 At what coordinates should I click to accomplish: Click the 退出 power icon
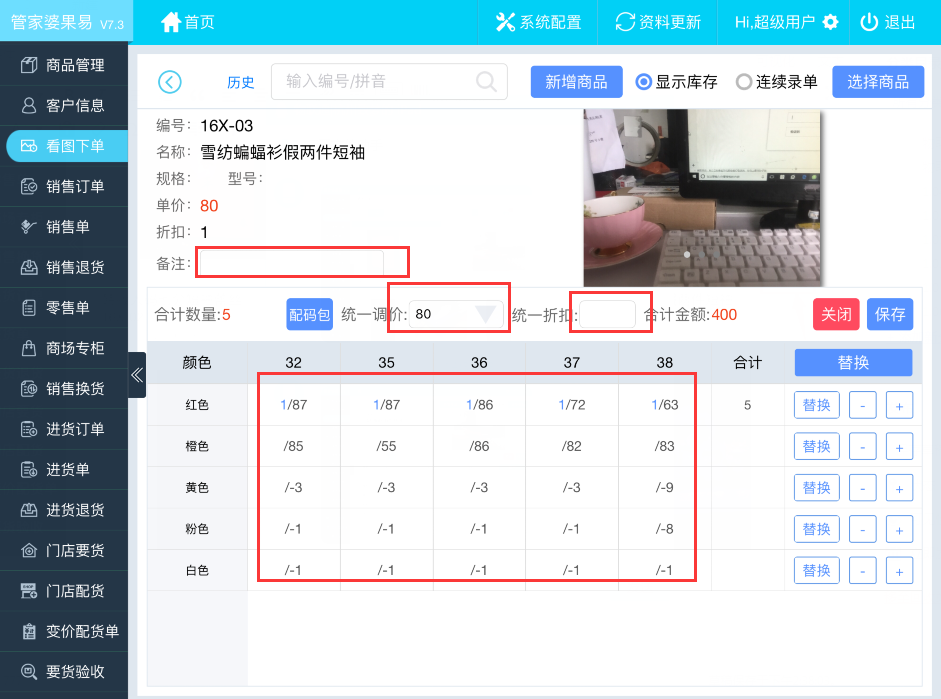click(869, 22)
